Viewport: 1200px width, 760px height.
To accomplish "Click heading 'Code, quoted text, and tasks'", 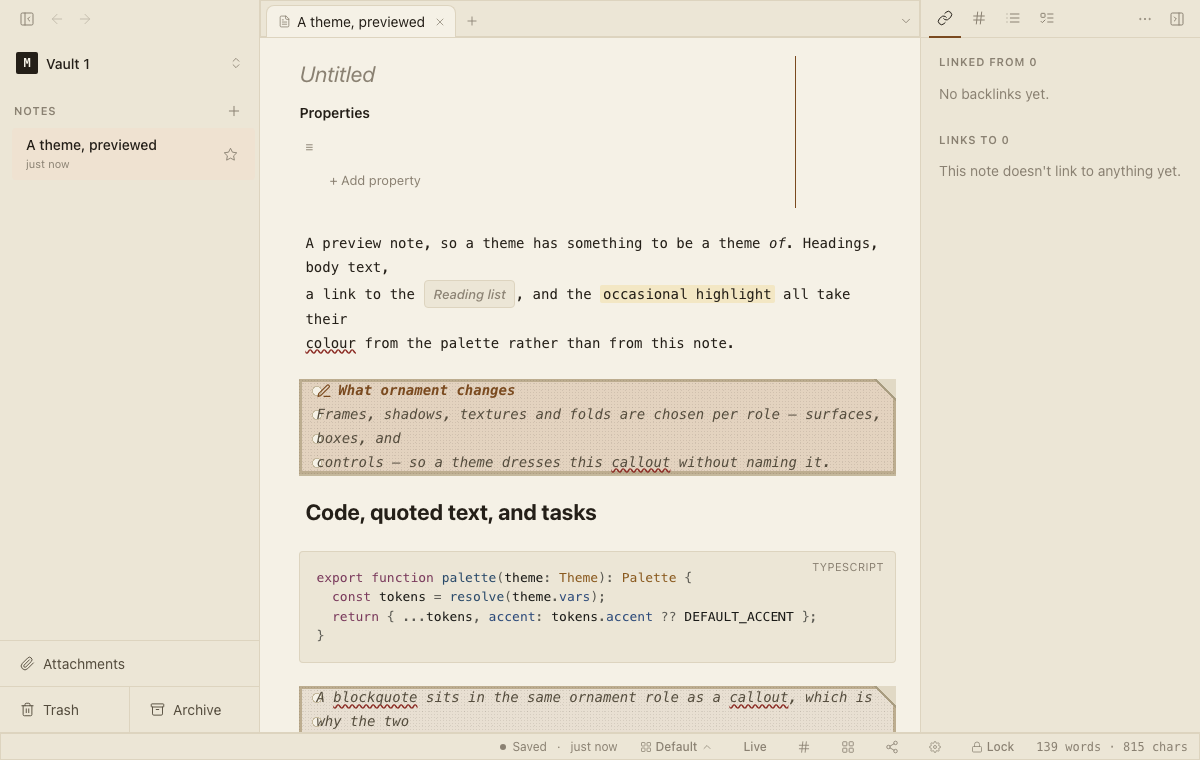I will point(451,513).
